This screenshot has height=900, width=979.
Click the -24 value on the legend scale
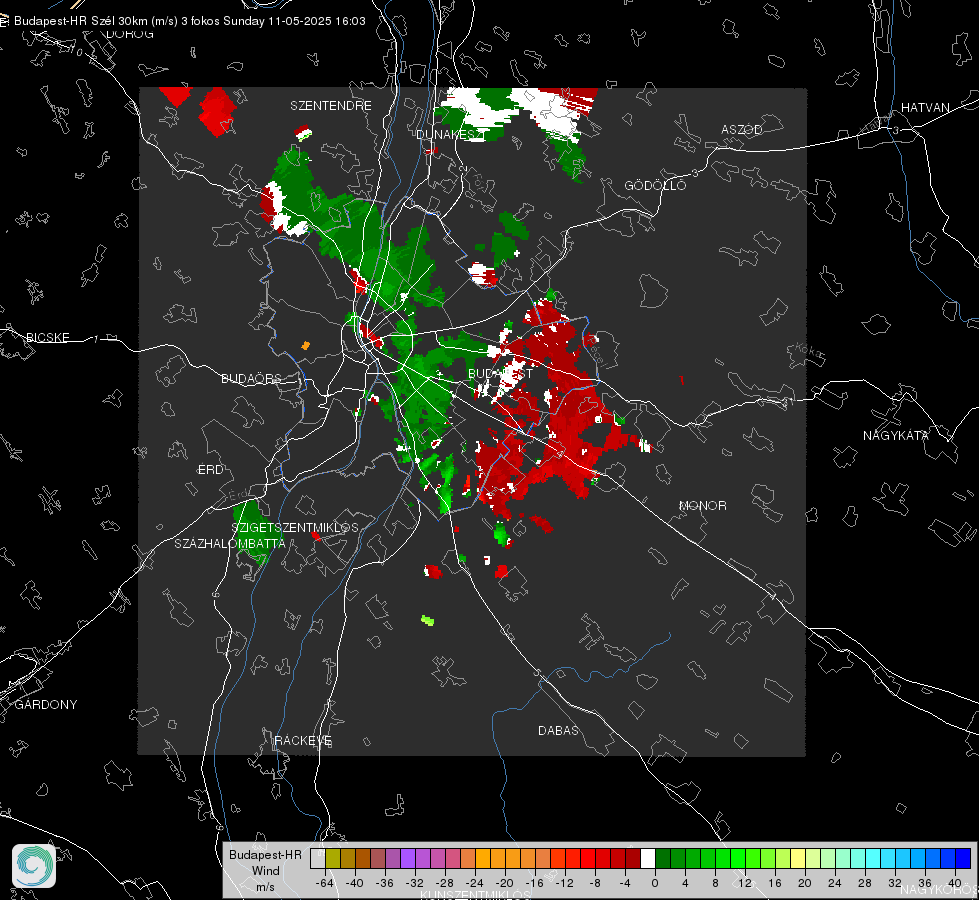(x=475, y=883)
